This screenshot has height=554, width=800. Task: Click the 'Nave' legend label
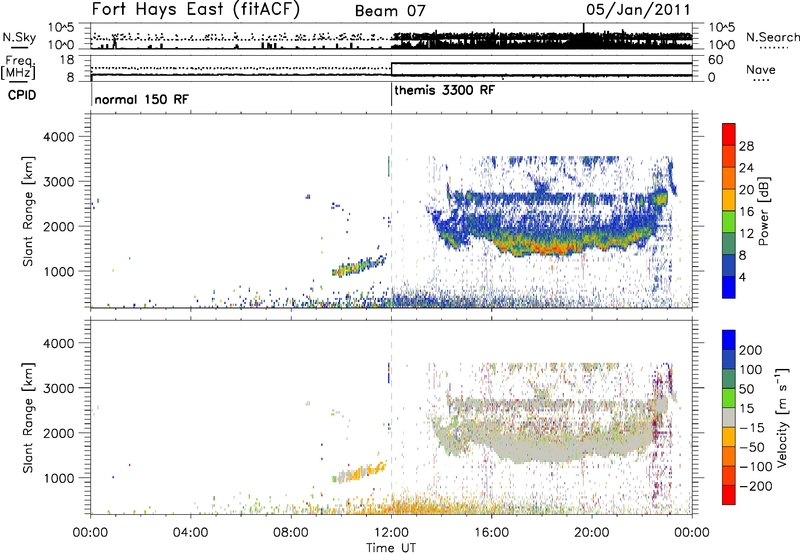tap(761, 70)
